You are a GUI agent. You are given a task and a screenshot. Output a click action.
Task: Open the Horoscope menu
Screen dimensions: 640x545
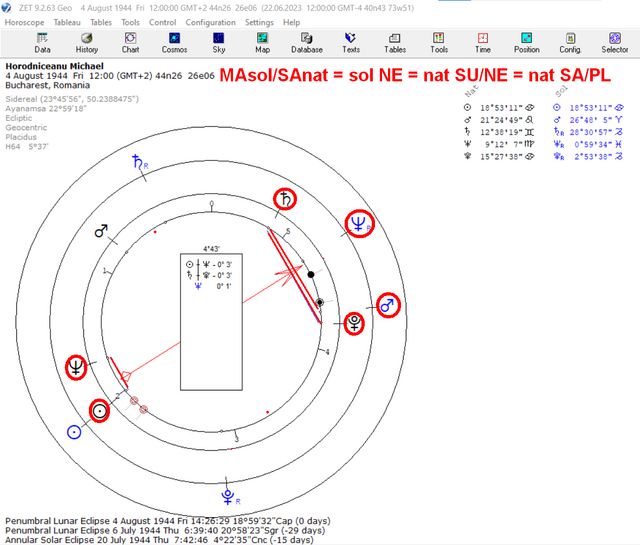click(x=24, y=22)
